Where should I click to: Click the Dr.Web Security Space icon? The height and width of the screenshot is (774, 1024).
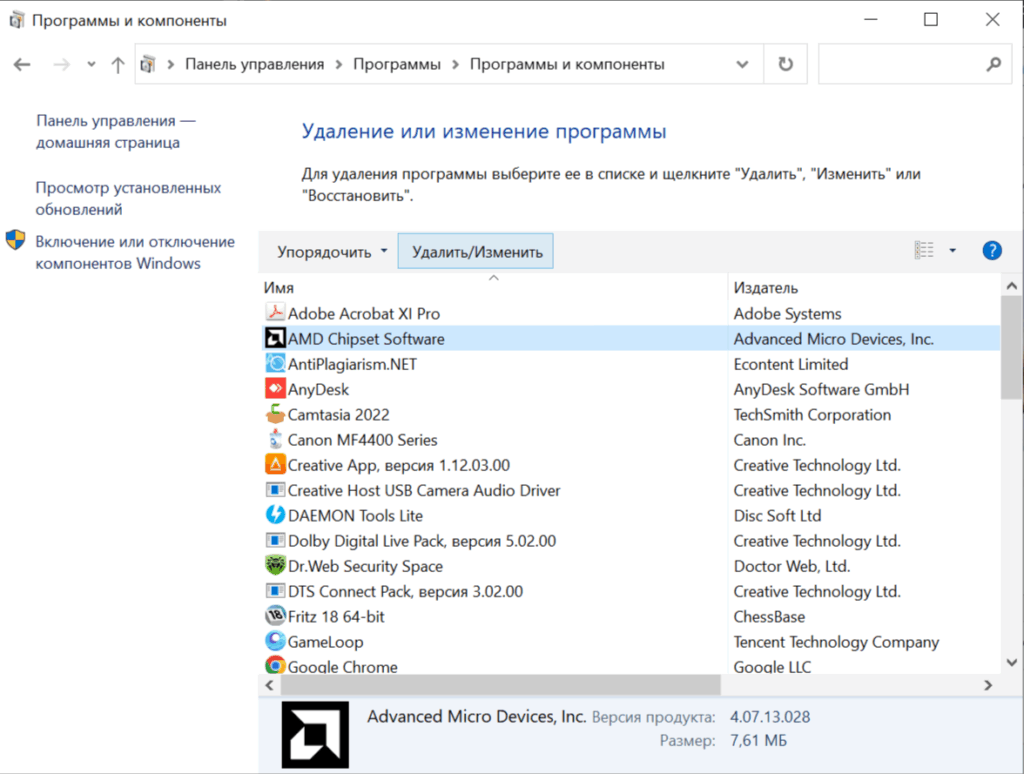(275, 565)
